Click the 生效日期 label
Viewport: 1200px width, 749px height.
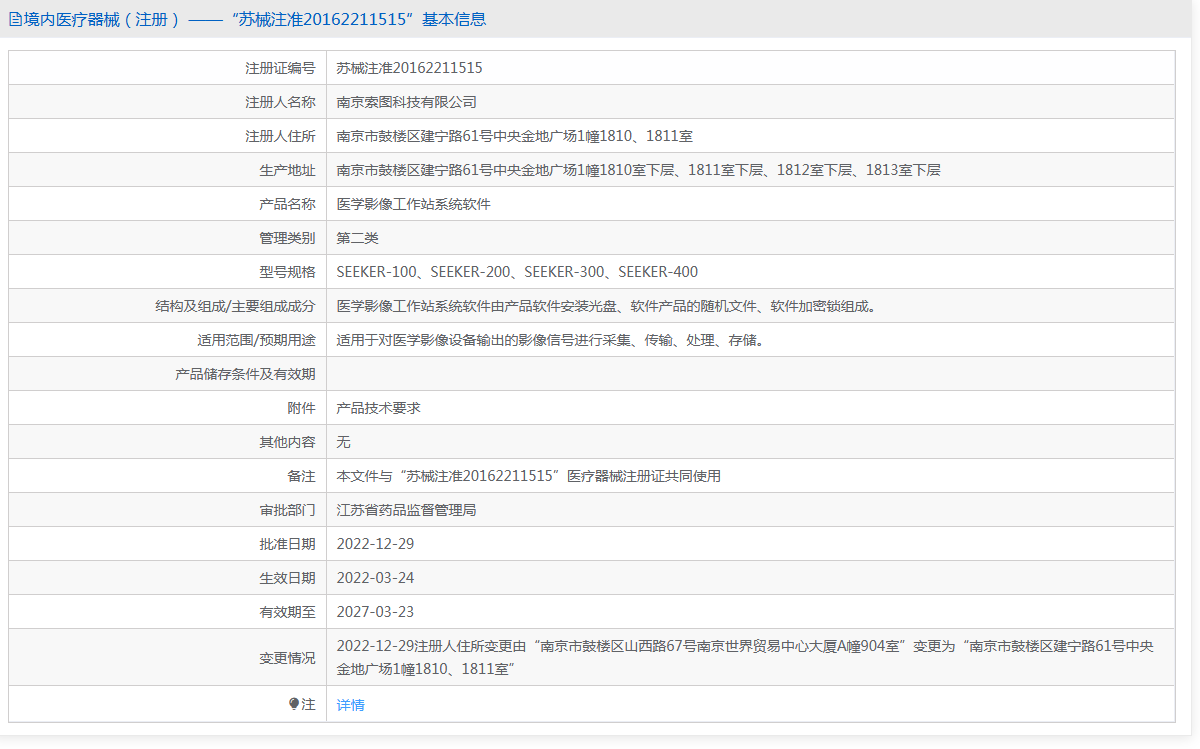(288, 578)
